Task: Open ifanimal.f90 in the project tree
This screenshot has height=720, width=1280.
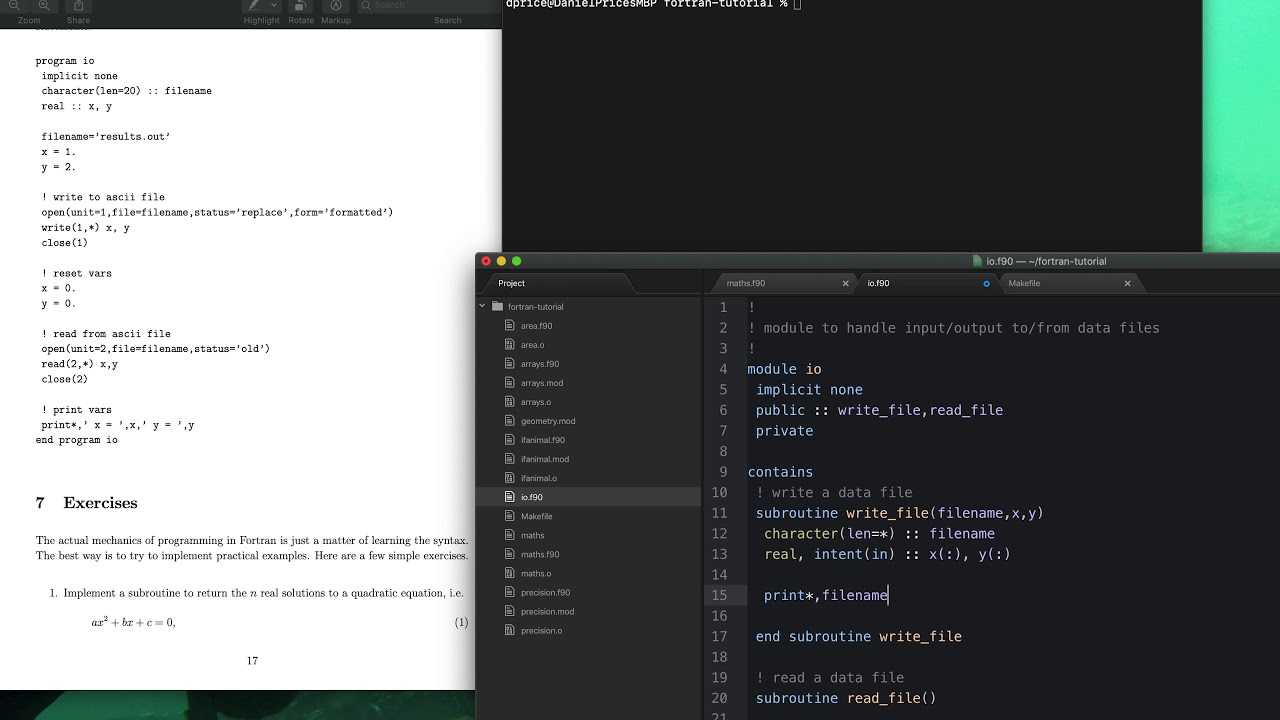Action: pyautogui.click(x=543, y=440)
